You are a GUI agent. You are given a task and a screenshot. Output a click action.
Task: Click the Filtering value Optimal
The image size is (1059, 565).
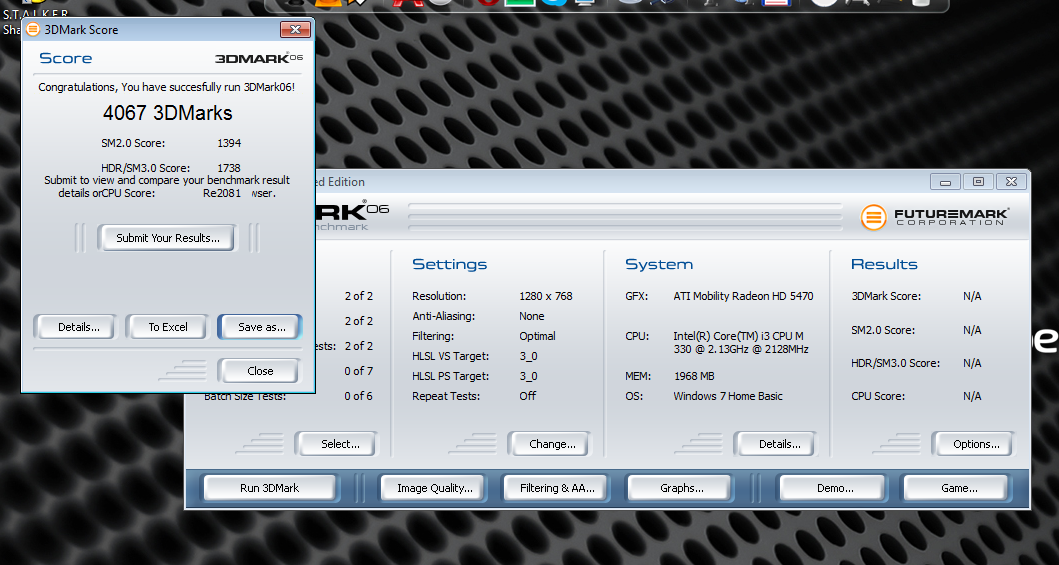click(x=538, y=335)
